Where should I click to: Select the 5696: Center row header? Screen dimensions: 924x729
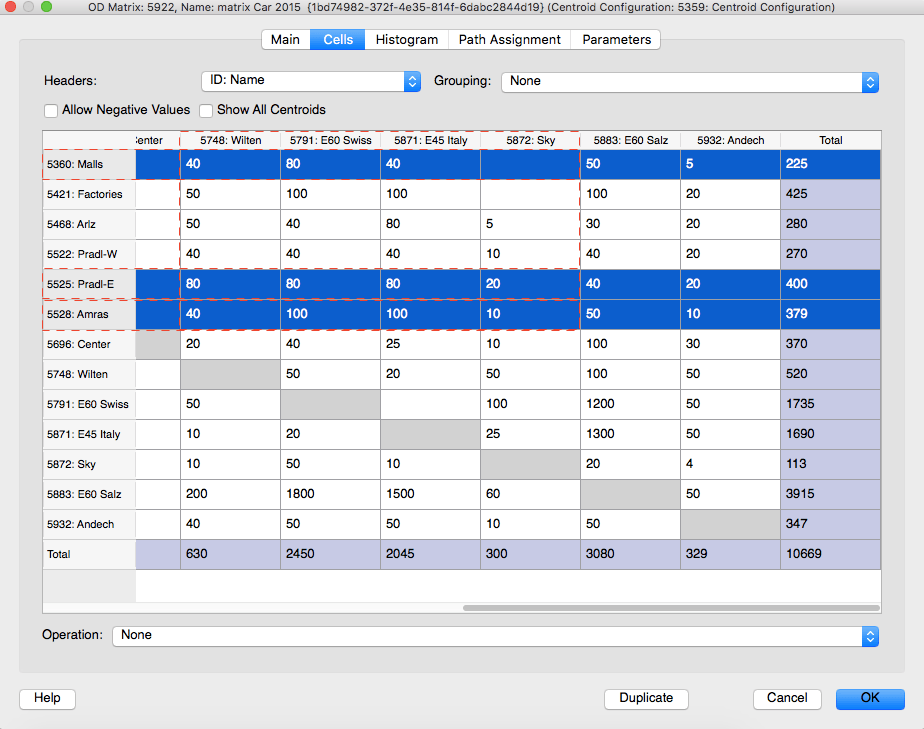tap(89, 344)
